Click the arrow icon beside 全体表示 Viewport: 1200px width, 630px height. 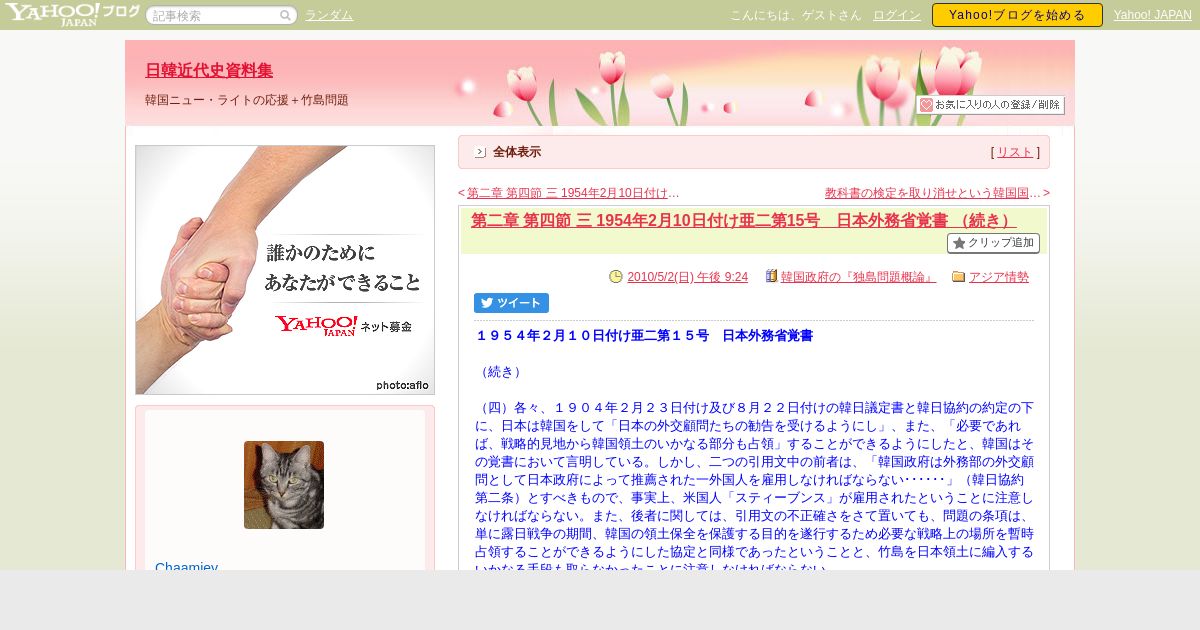click(480, 152)
